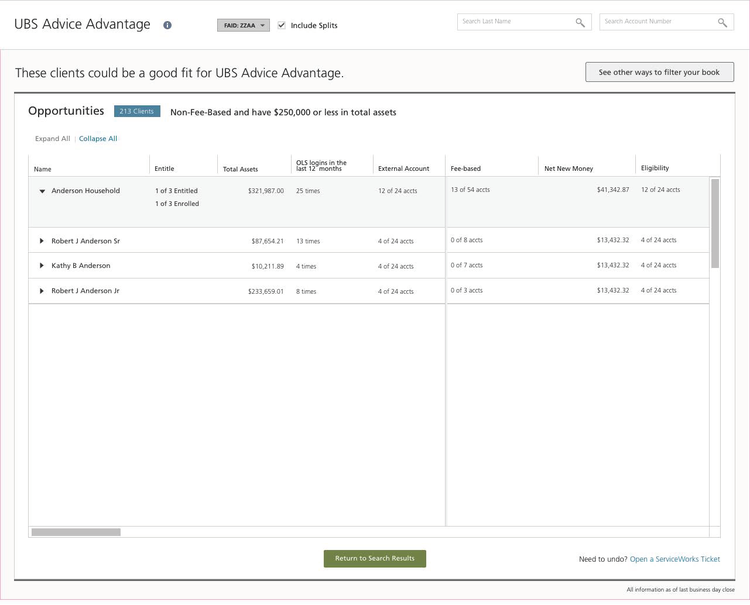
Task: Click the $321,987.00 total assets value
Action: 266,191
